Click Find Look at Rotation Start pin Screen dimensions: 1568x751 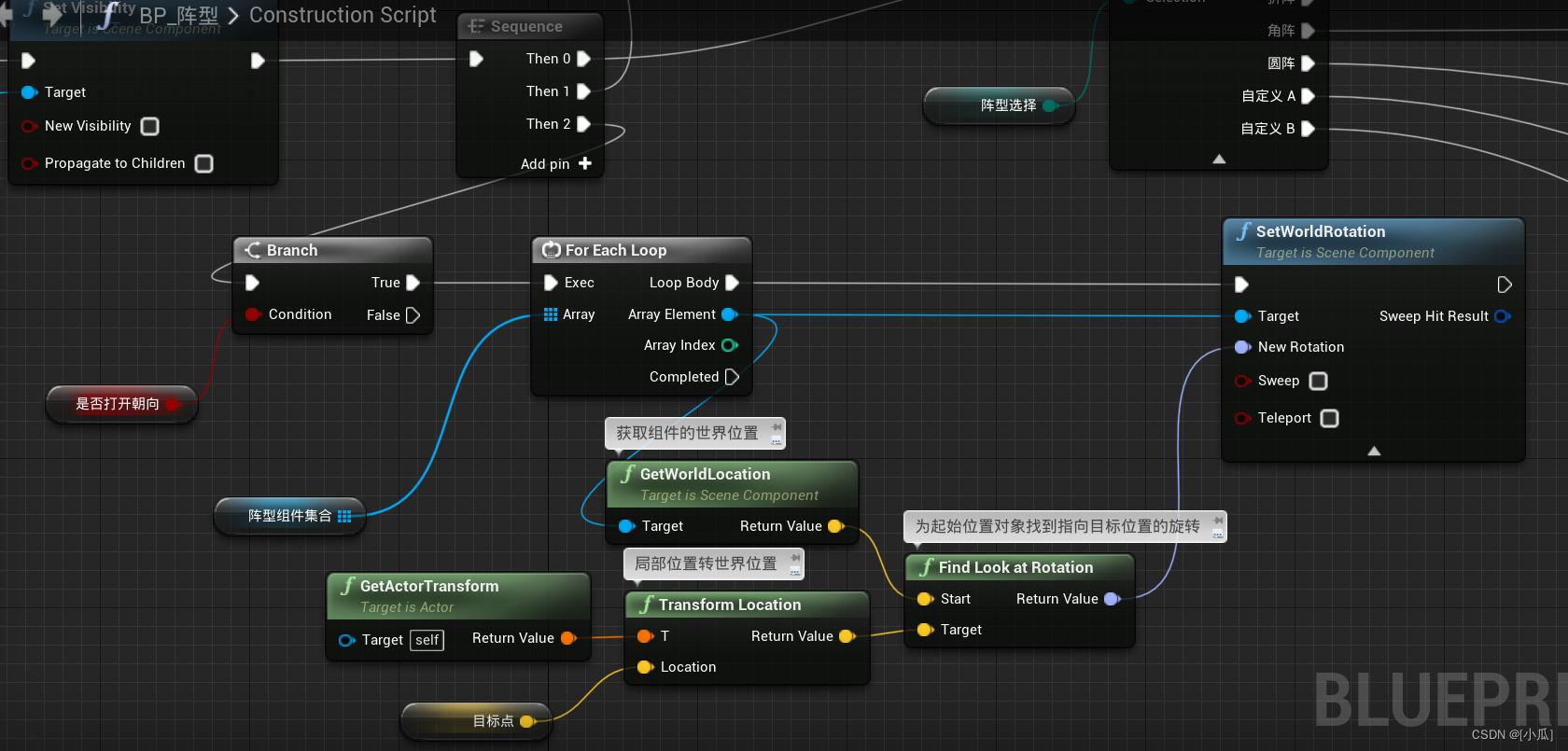point(925,599)
